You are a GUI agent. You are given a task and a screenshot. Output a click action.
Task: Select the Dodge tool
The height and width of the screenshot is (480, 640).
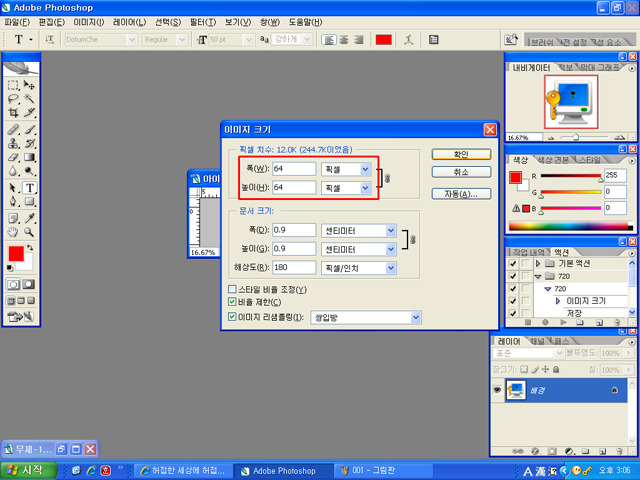coord(29,171)
